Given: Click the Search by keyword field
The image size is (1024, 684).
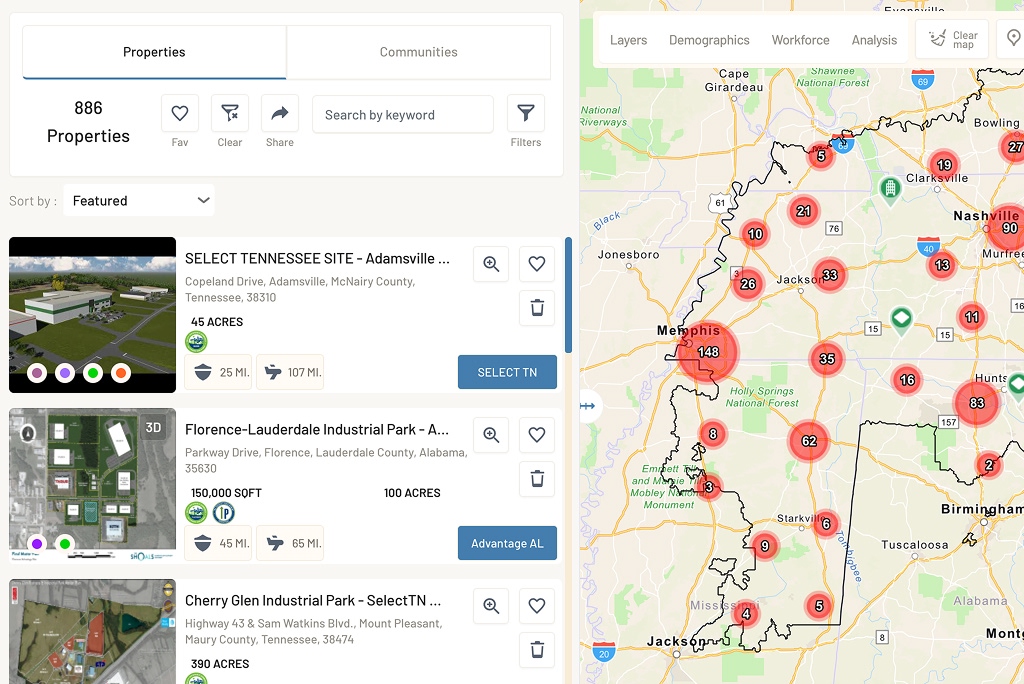Looking at the screenshot, I should tap(403, 115).
